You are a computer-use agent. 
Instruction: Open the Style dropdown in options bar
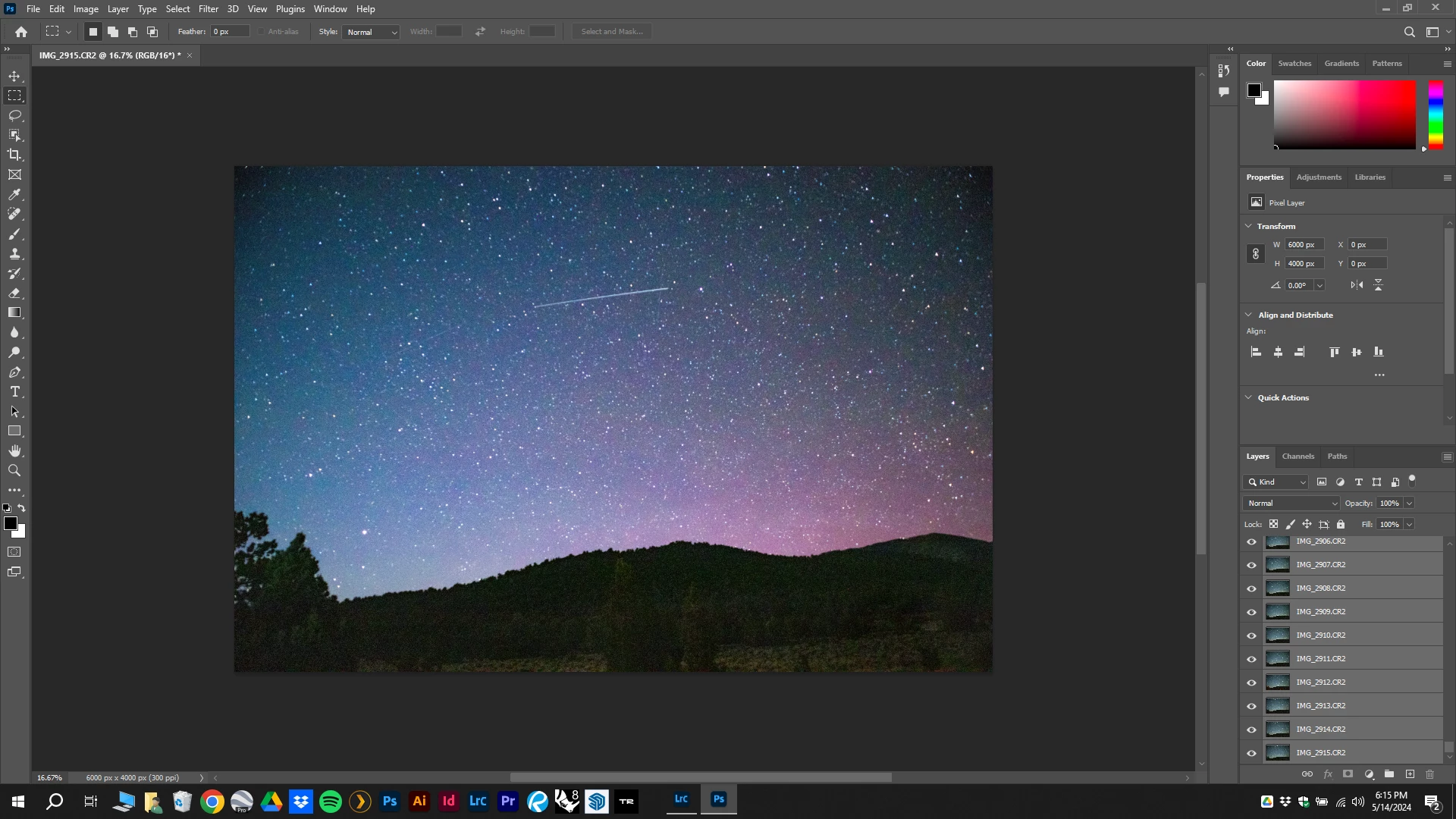pos(371,32)
